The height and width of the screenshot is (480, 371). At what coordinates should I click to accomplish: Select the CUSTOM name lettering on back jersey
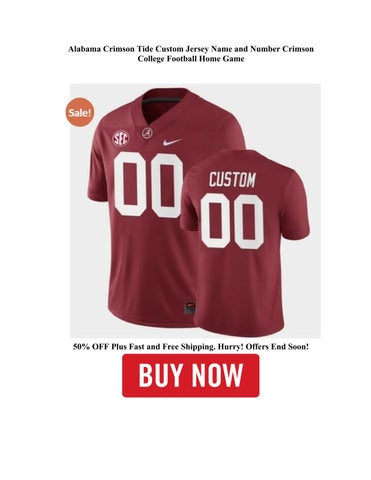click(x=232, y=180)
